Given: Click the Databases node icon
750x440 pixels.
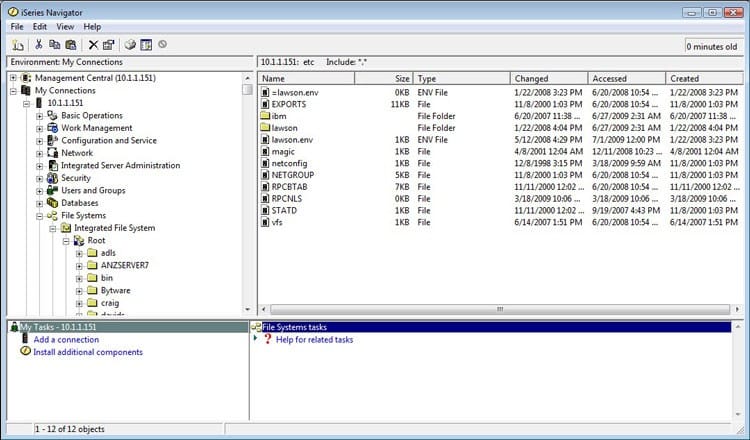Looking at the screenshot, I should (52, 203).
